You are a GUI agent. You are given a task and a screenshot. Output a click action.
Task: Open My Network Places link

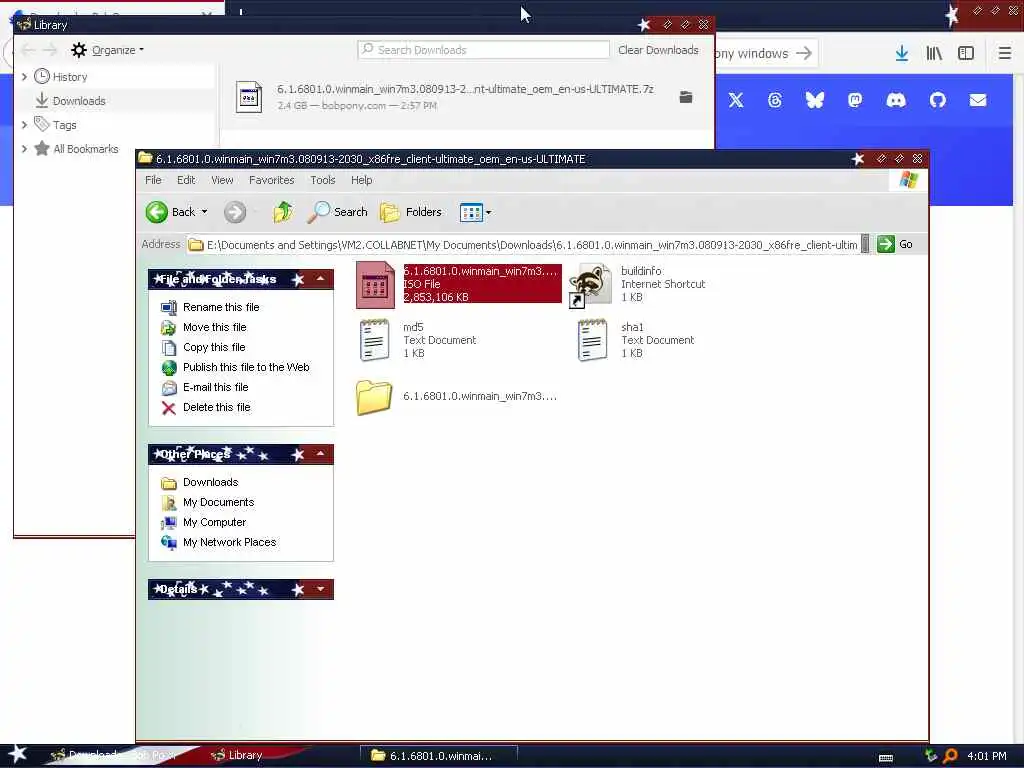229,542
